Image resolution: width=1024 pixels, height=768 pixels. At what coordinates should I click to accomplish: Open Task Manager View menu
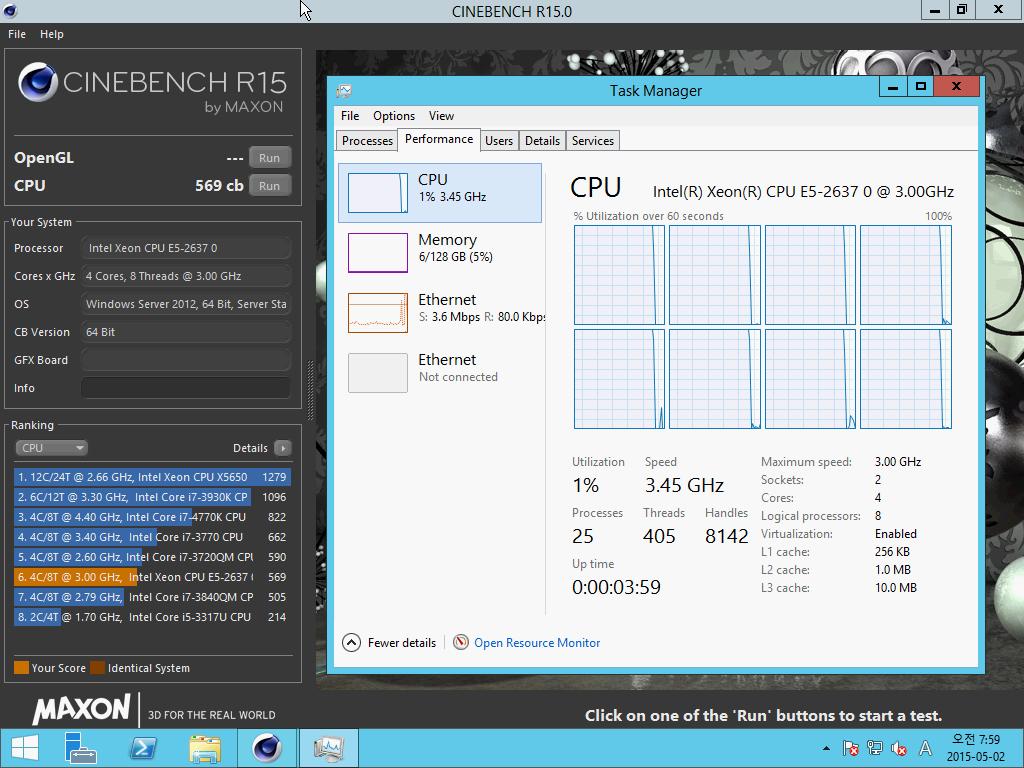(441, 116)
